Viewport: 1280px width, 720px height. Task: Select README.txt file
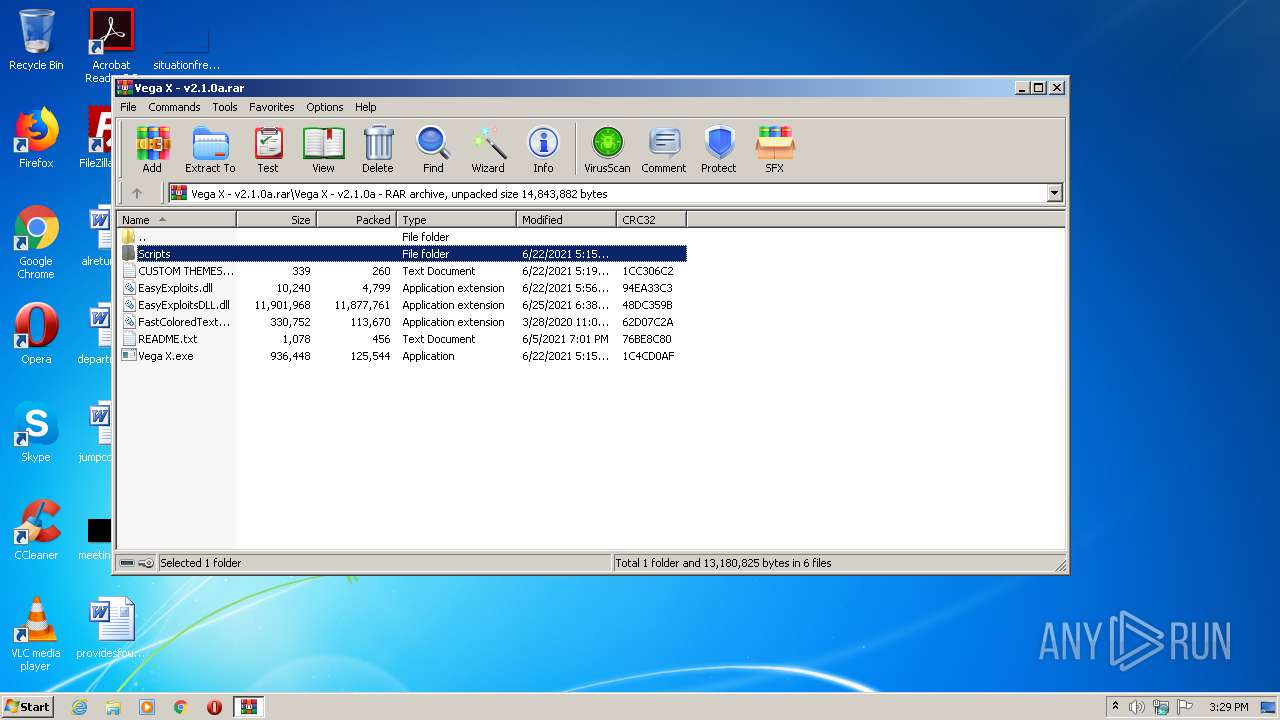pos(402,339)
